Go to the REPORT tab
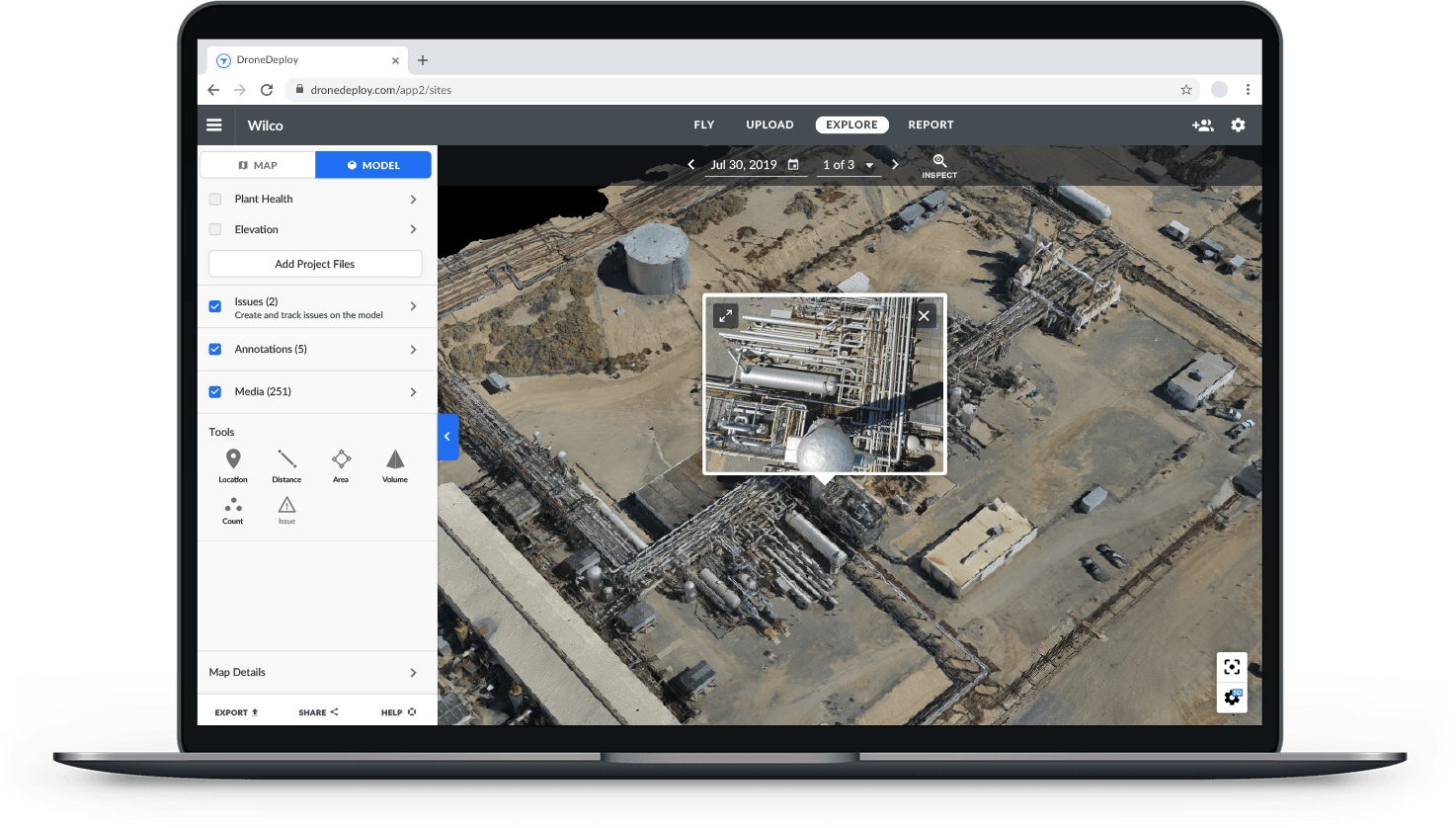This screenshot has width=1456, height=828. tap(930, 125)
